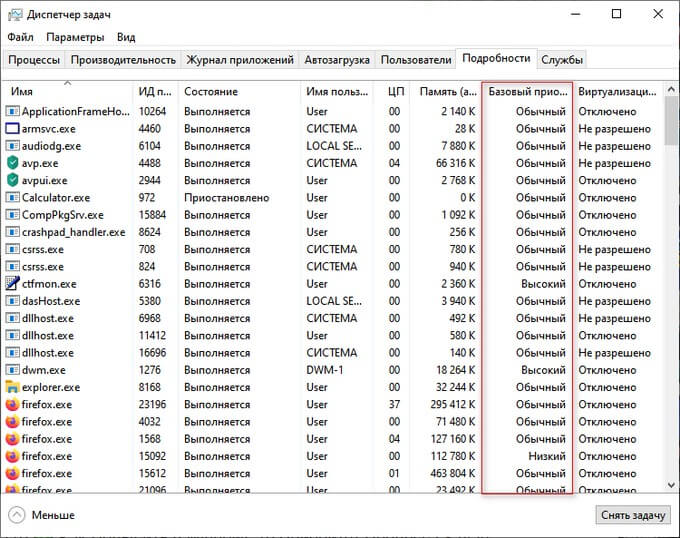
Task: Click the csrss.exe icon with PID 824
Action: point(12,267)
